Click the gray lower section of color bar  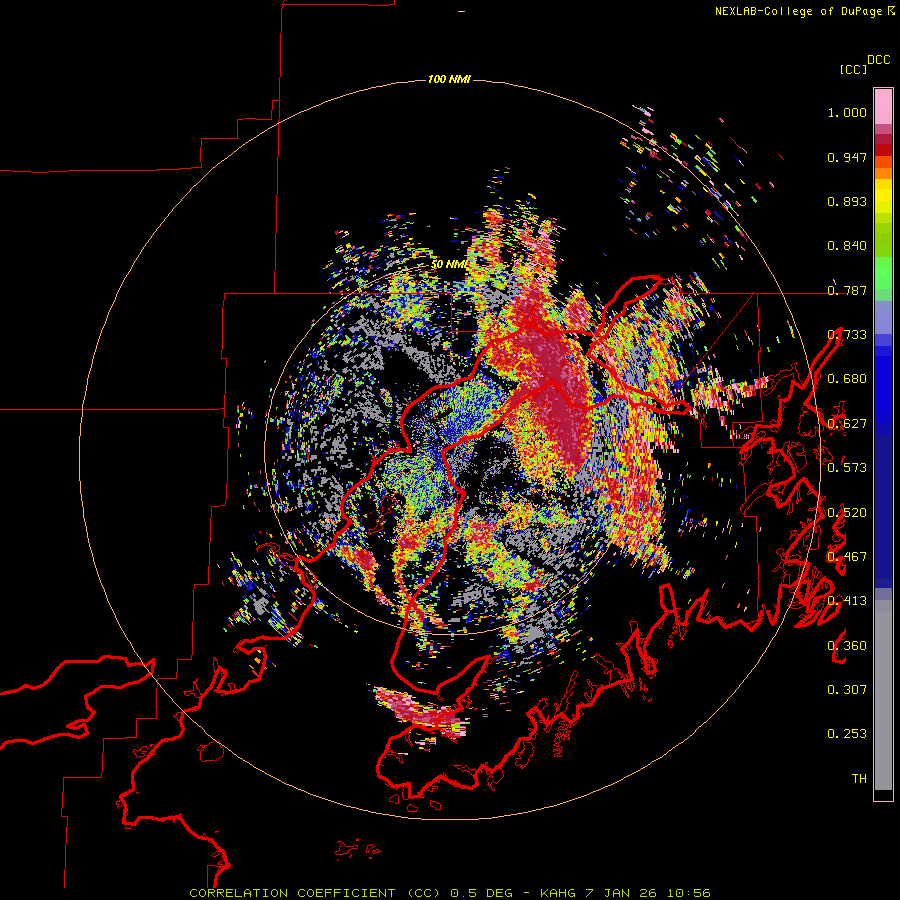coord(883,695)
